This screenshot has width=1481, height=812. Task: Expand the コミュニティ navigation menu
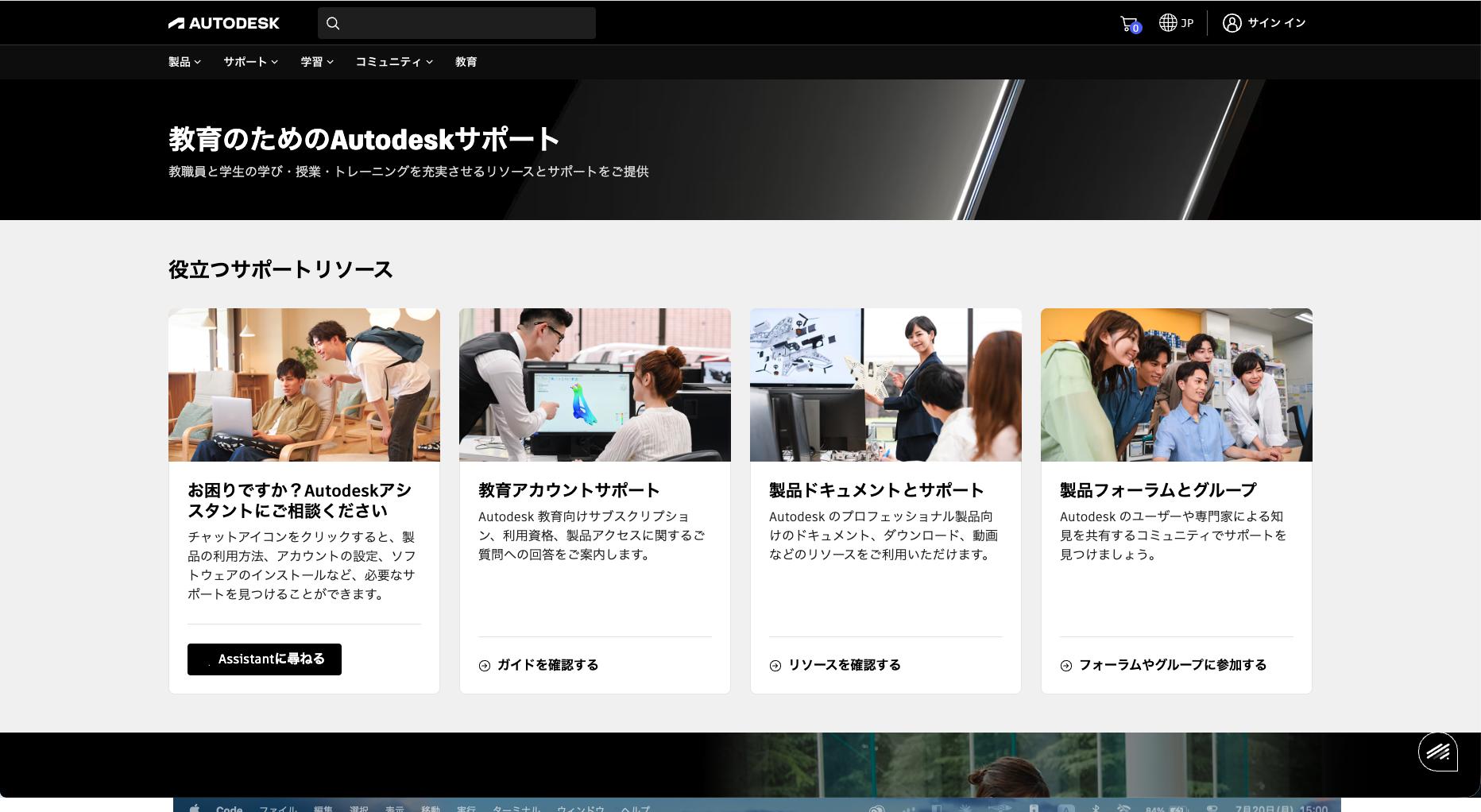(x=394, y=62)
